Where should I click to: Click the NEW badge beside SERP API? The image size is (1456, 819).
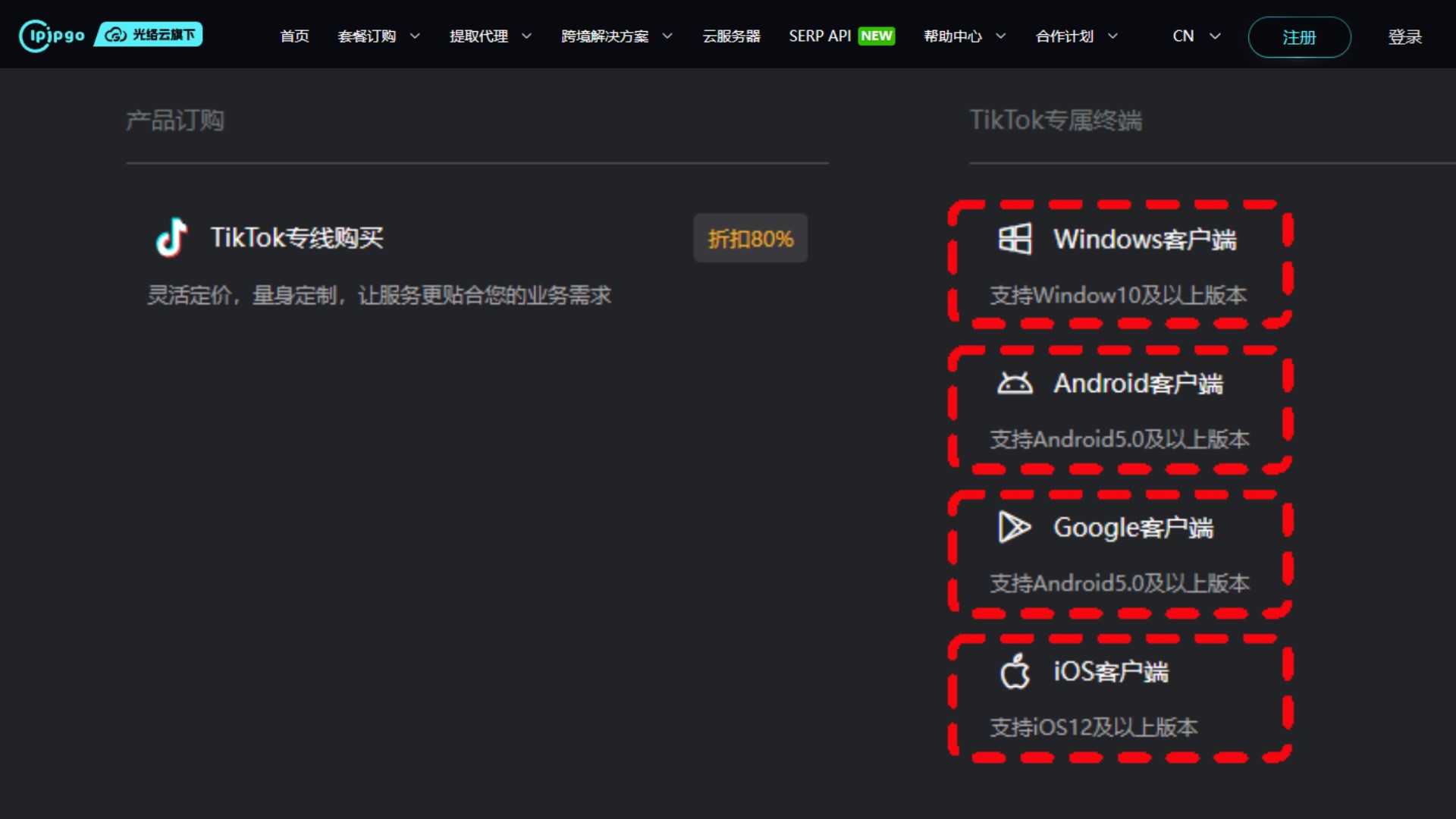tap(877, 35)
